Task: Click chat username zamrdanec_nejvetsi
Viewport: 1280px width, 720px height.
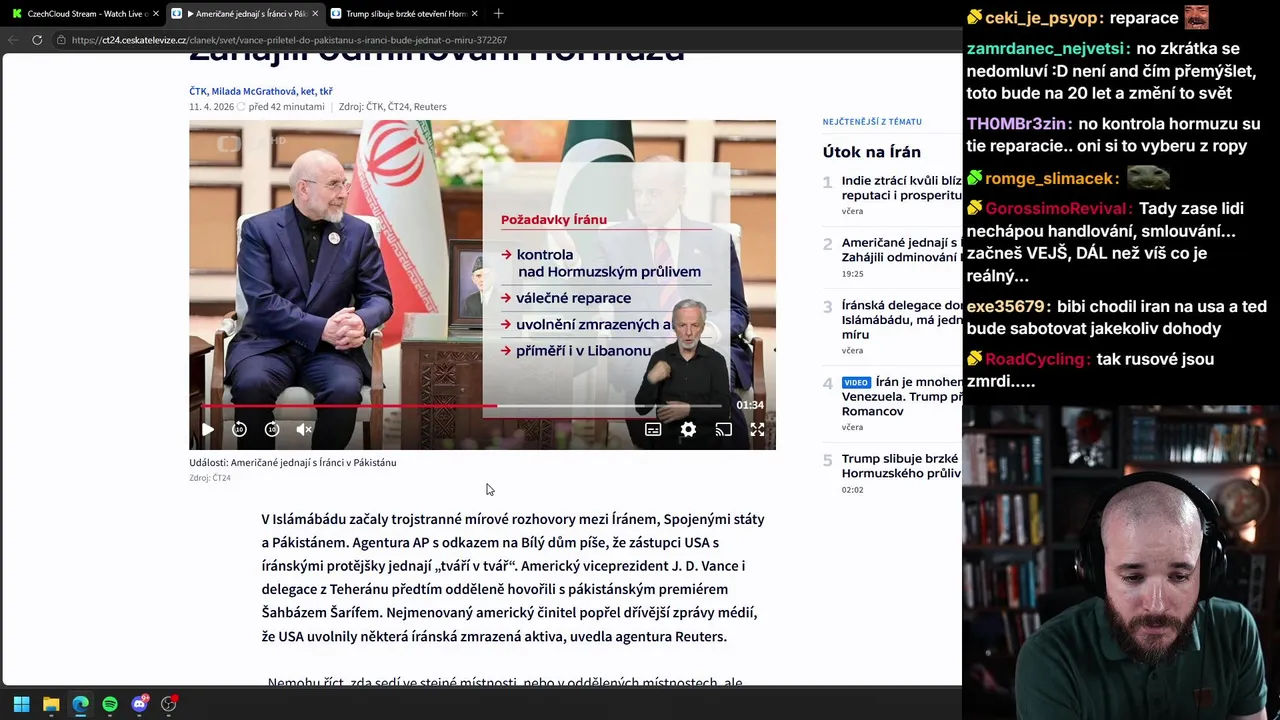Action: (1046, 48)
